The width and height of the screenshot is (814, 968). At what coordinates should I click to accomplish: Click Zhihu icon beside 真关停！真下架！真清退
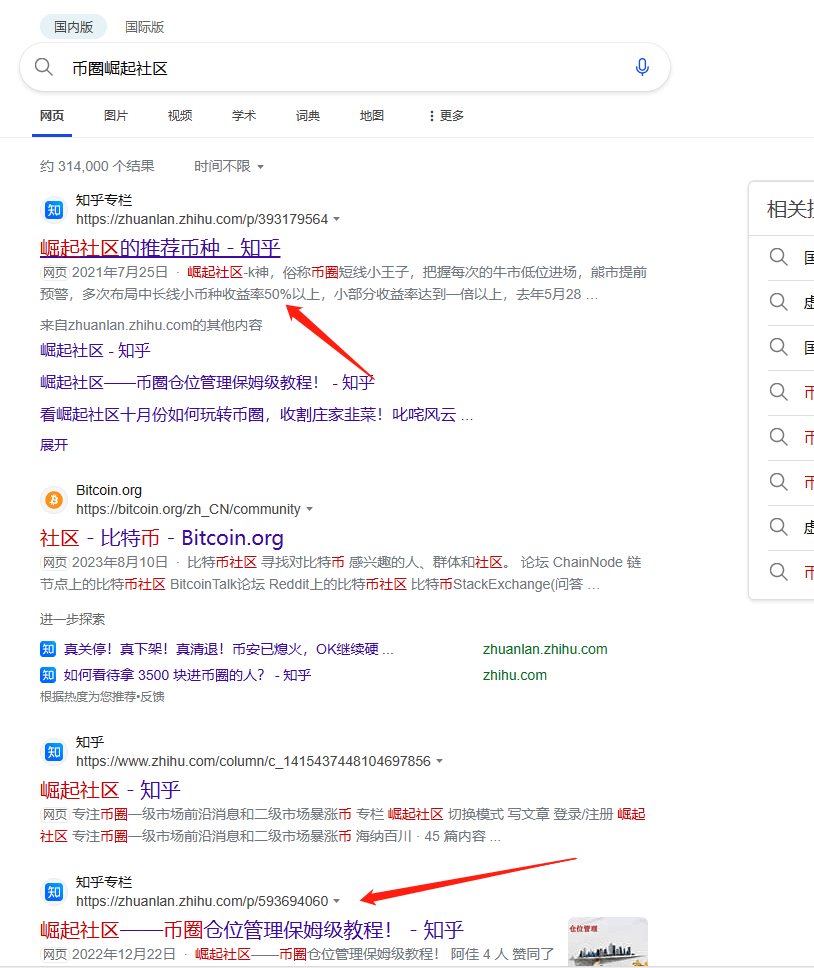click(48, 649)
